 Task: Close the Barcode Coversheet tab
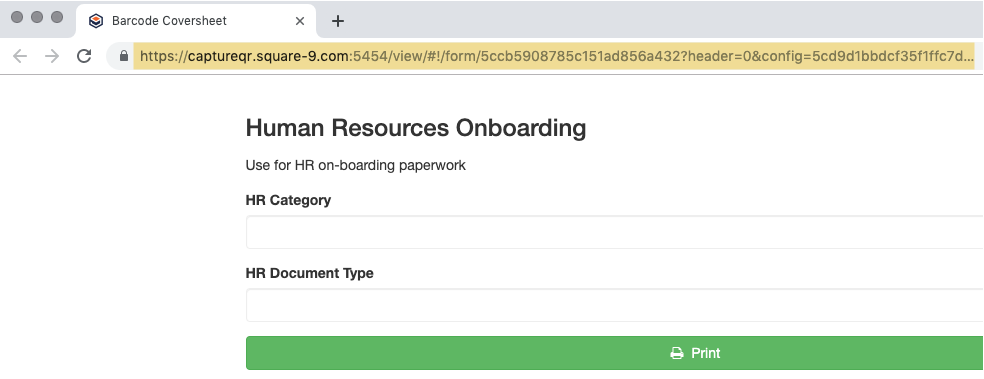(300, 21)
